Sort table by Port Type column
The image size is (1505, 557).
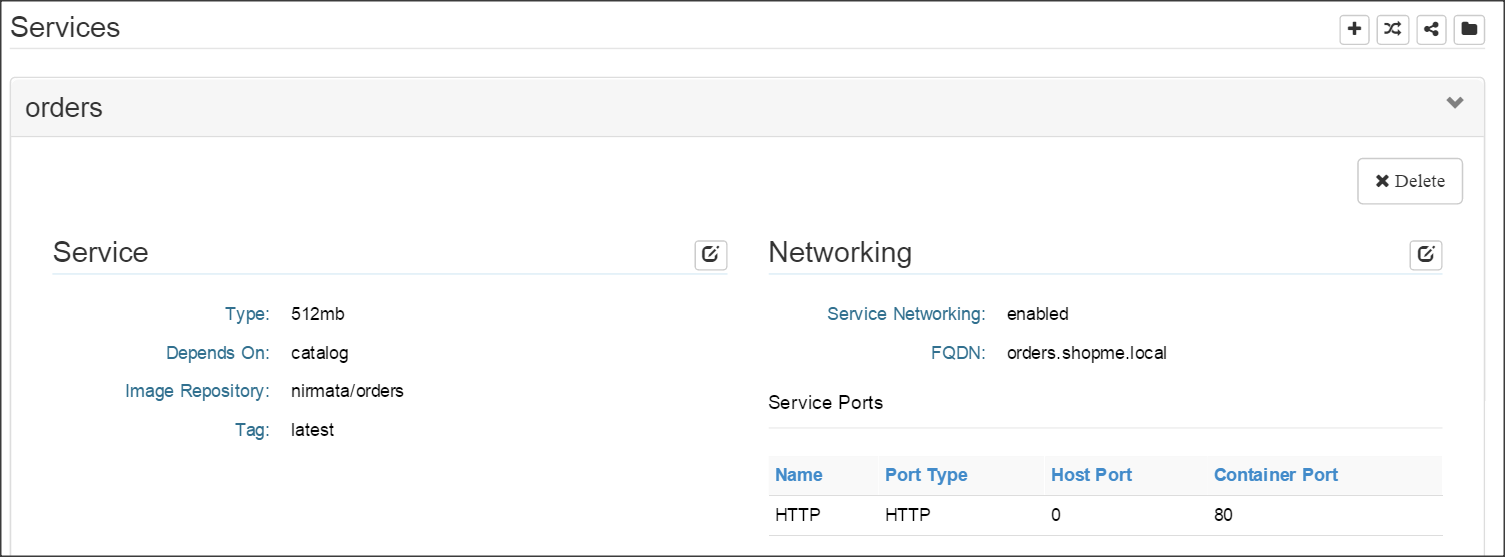pyautogui.click(x=926, y=475)
